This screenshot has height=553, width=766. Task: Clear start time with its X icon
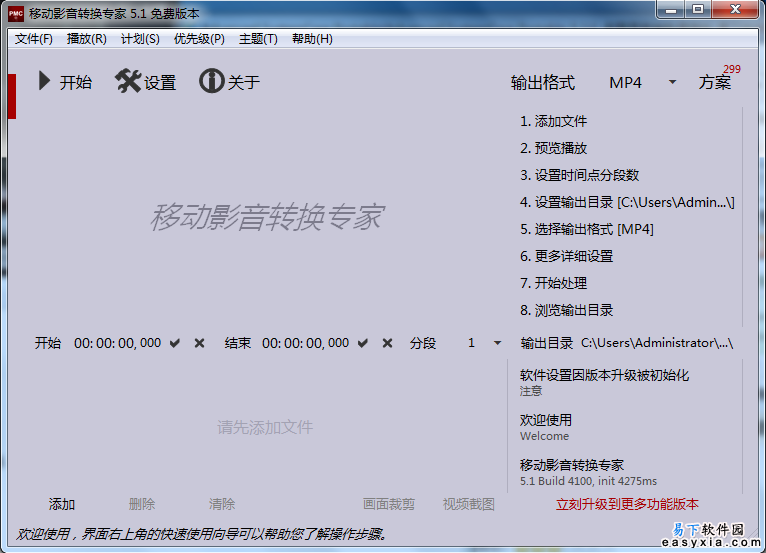199,343
